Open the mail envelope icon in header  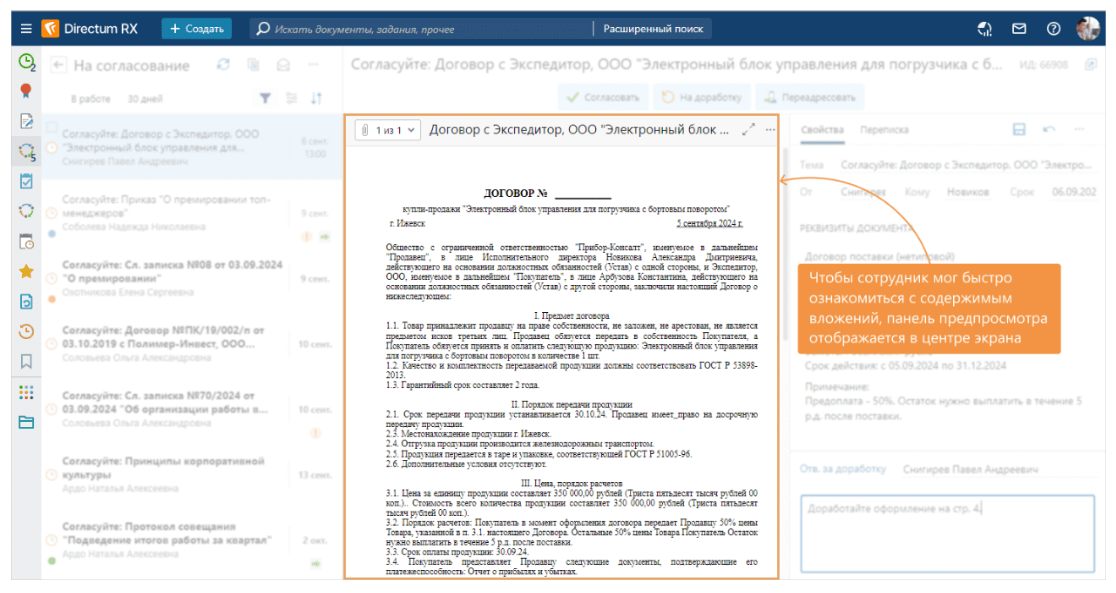click(1019, 28)
